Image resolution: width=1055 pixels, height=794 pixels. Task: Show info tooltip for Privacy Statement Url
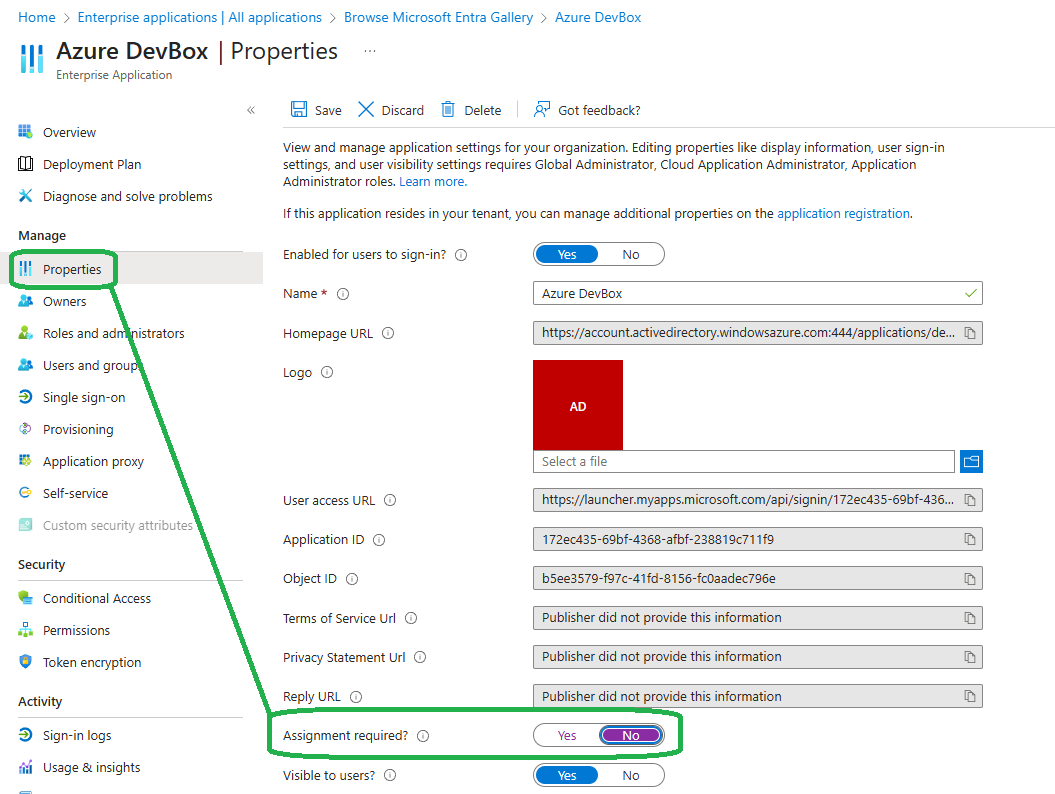421,657
